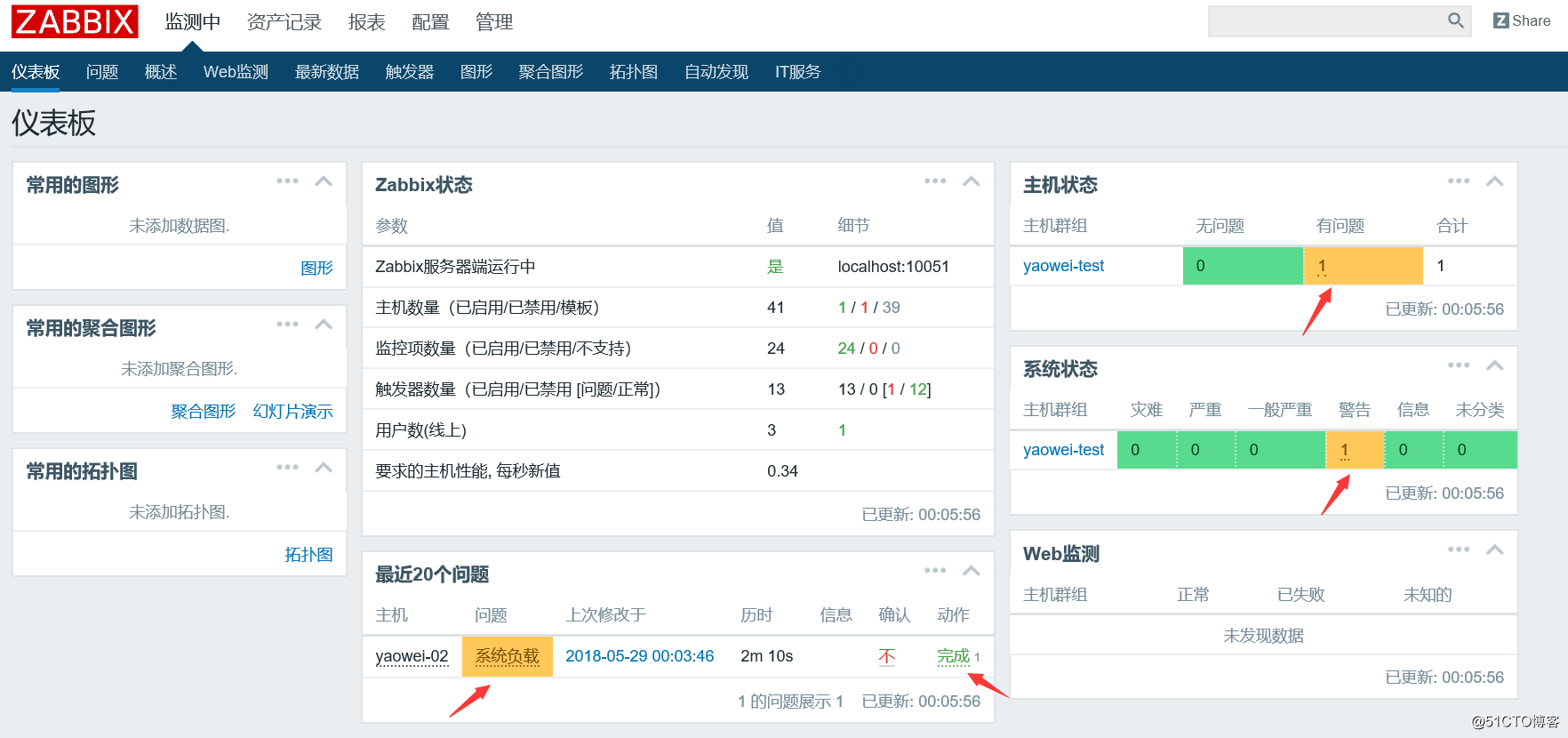This screenshot has height=738, width=1568.
Task: Follow the 幻灯片演示 link
Action: [x=292, y=411]
